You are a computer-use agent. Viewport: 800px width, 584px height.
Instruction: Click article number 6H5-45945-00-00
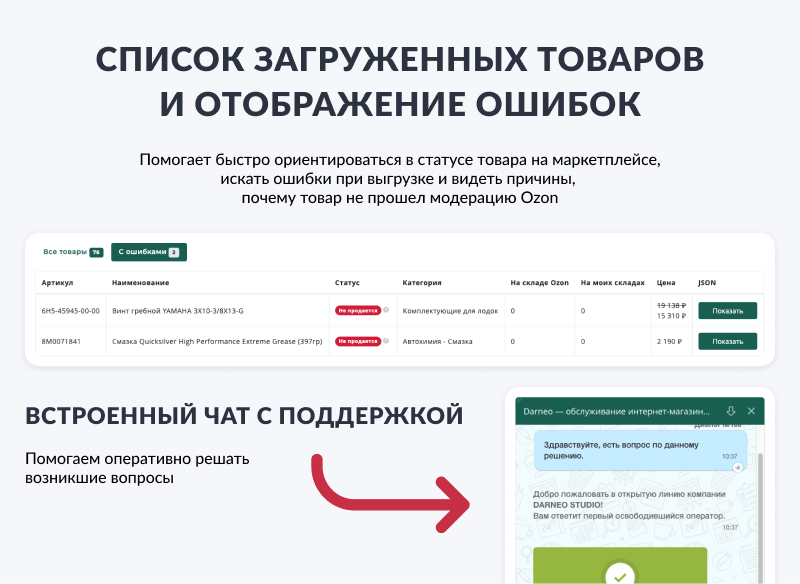coord(70,311)
